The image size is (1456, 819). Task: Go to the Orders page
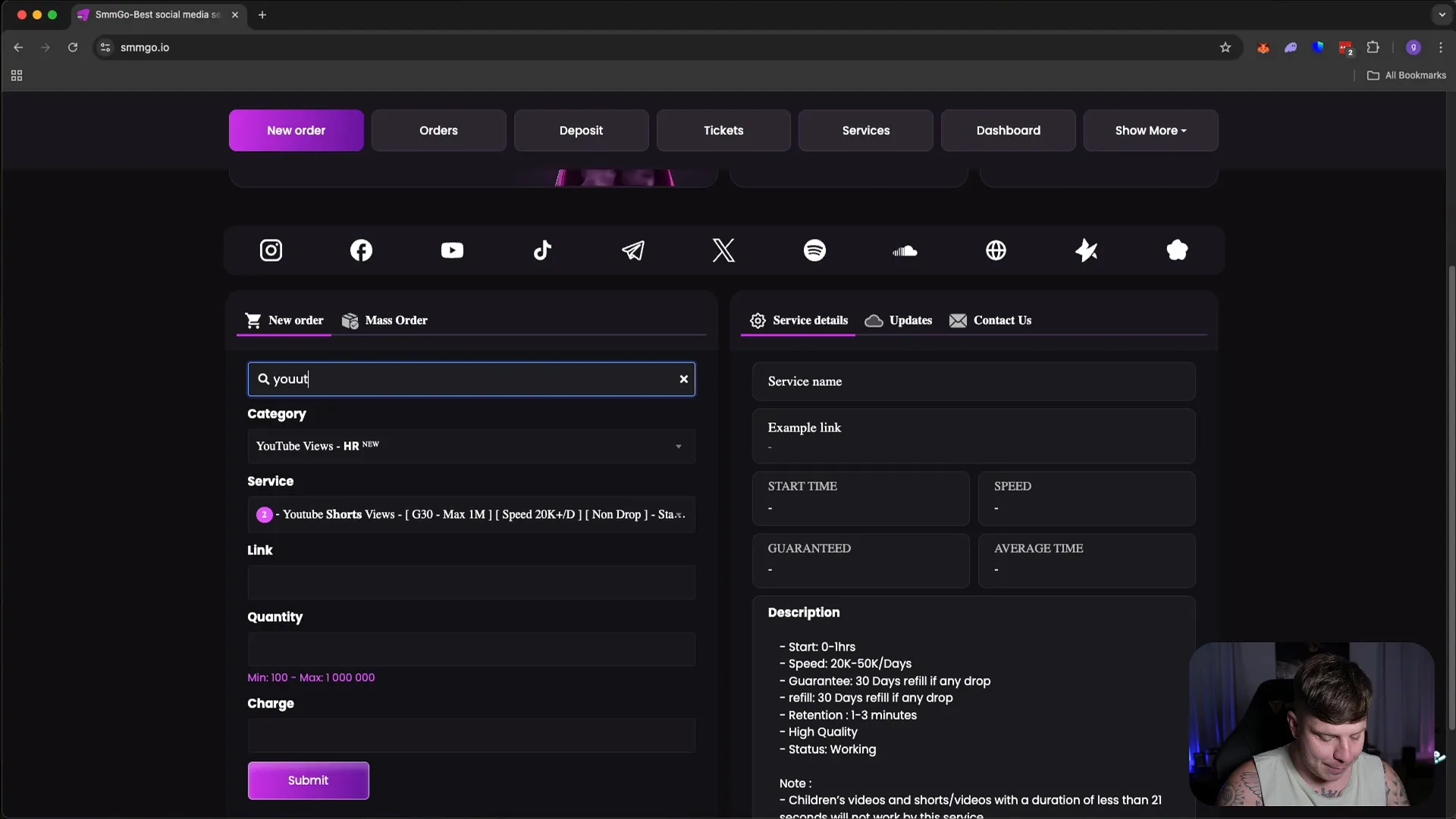point(438,130)
